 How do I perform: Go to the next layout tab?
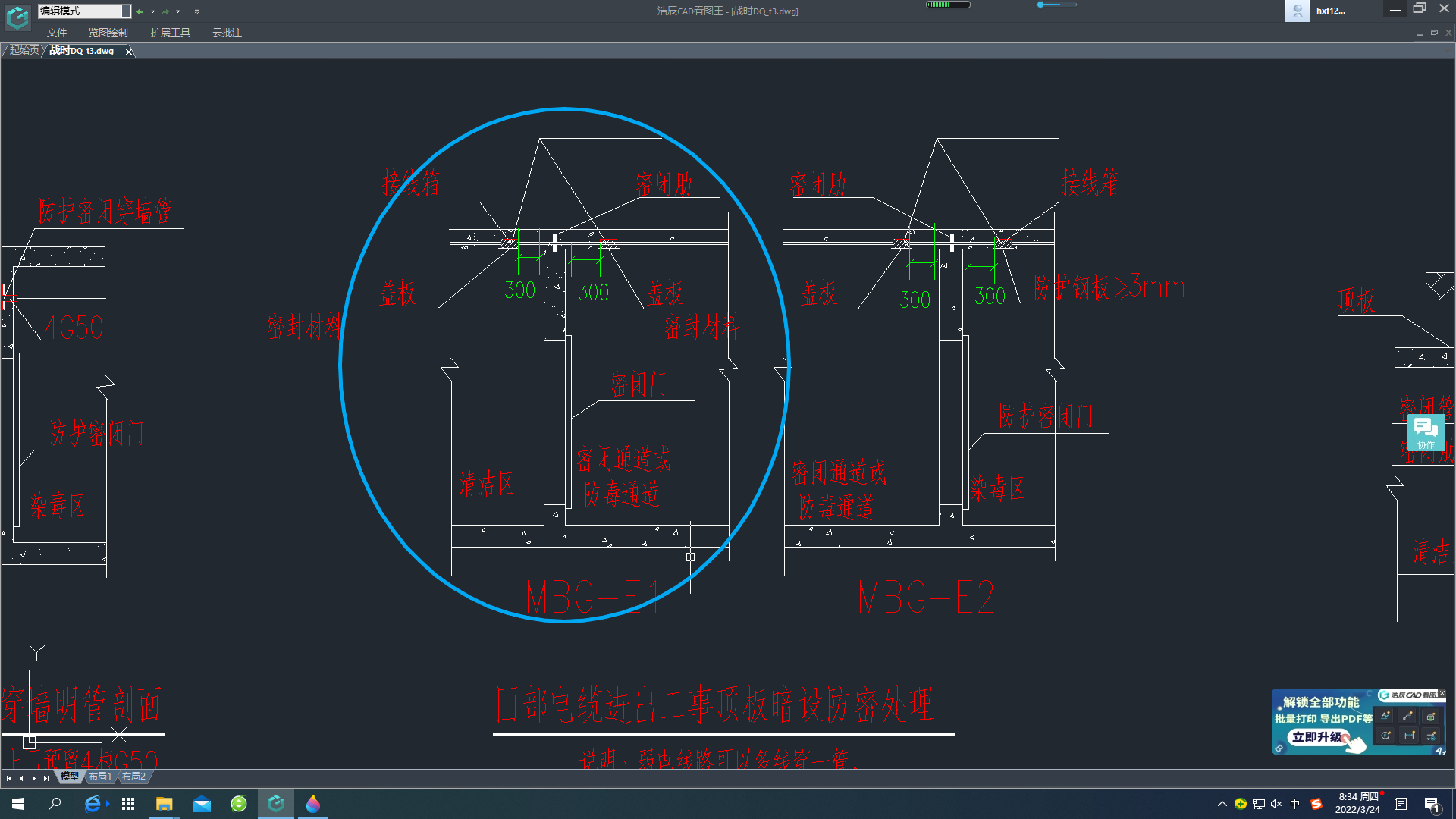click(x=34, y=778)
